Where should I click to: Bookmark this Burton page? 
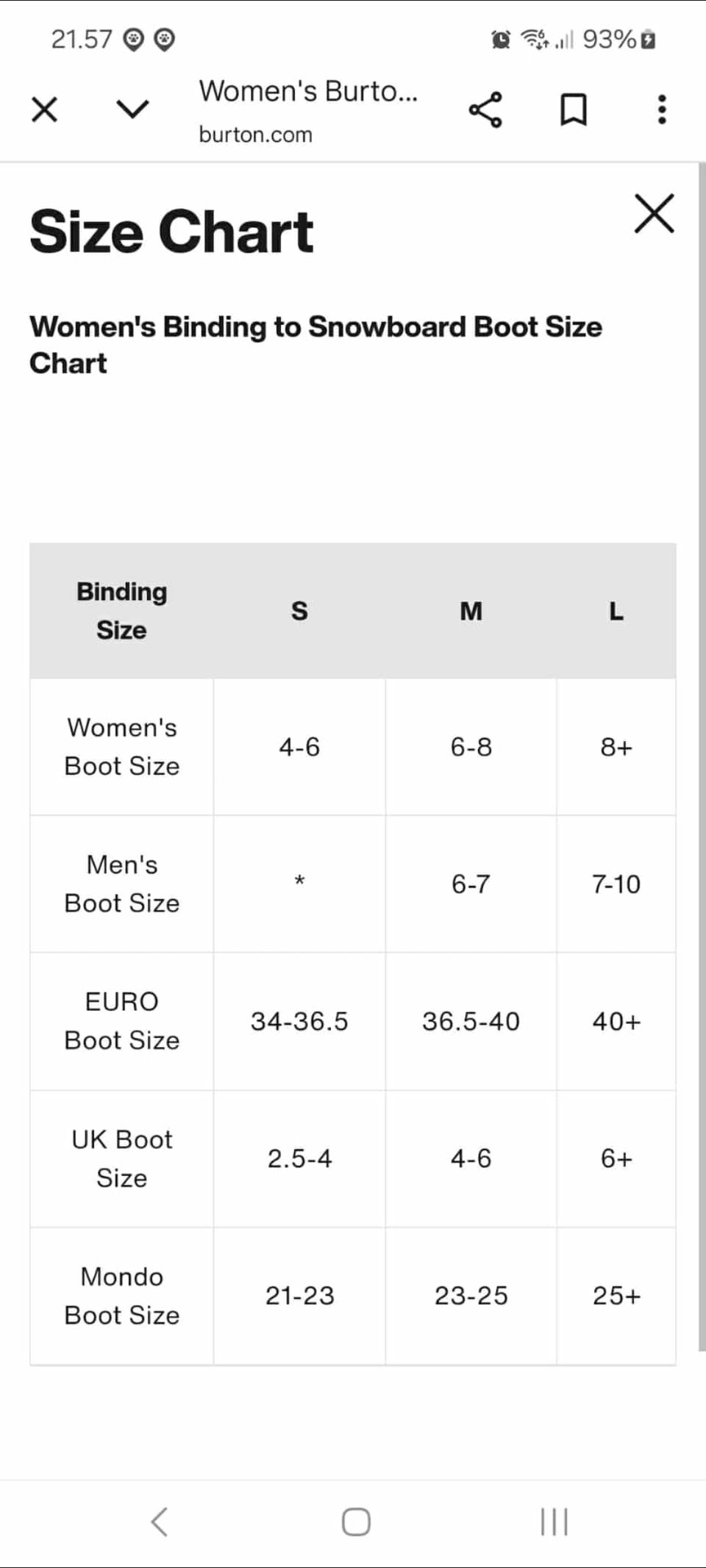click(574, 110)
